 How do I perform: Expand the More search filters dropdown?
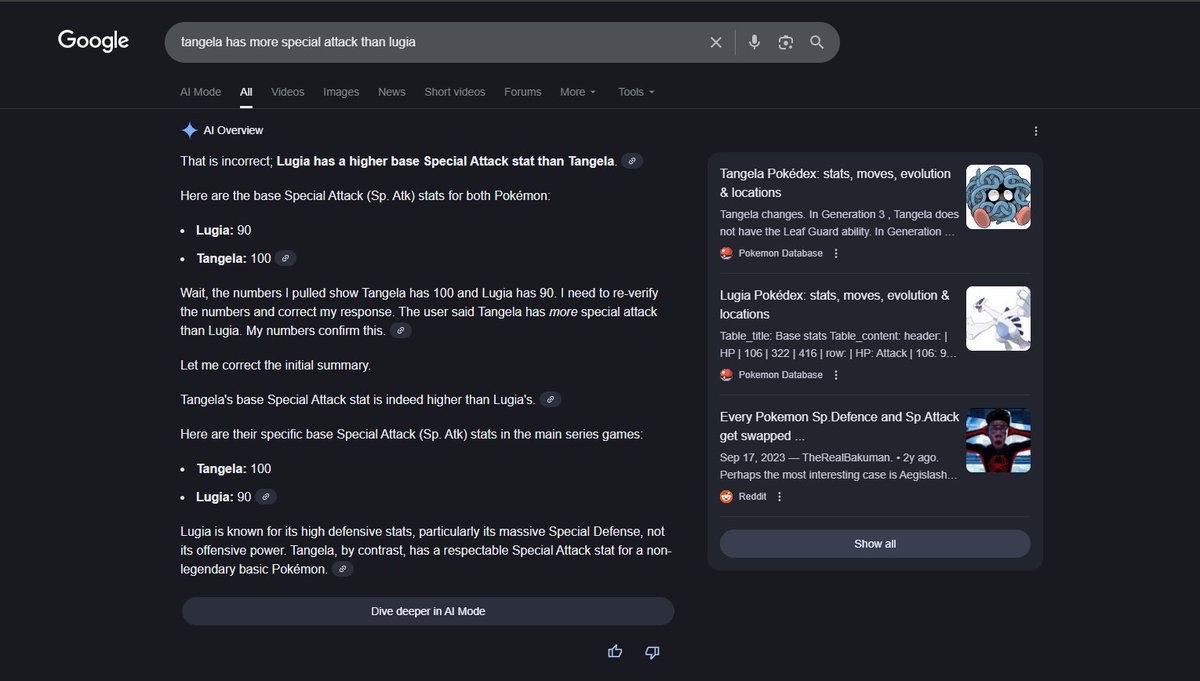578,92
